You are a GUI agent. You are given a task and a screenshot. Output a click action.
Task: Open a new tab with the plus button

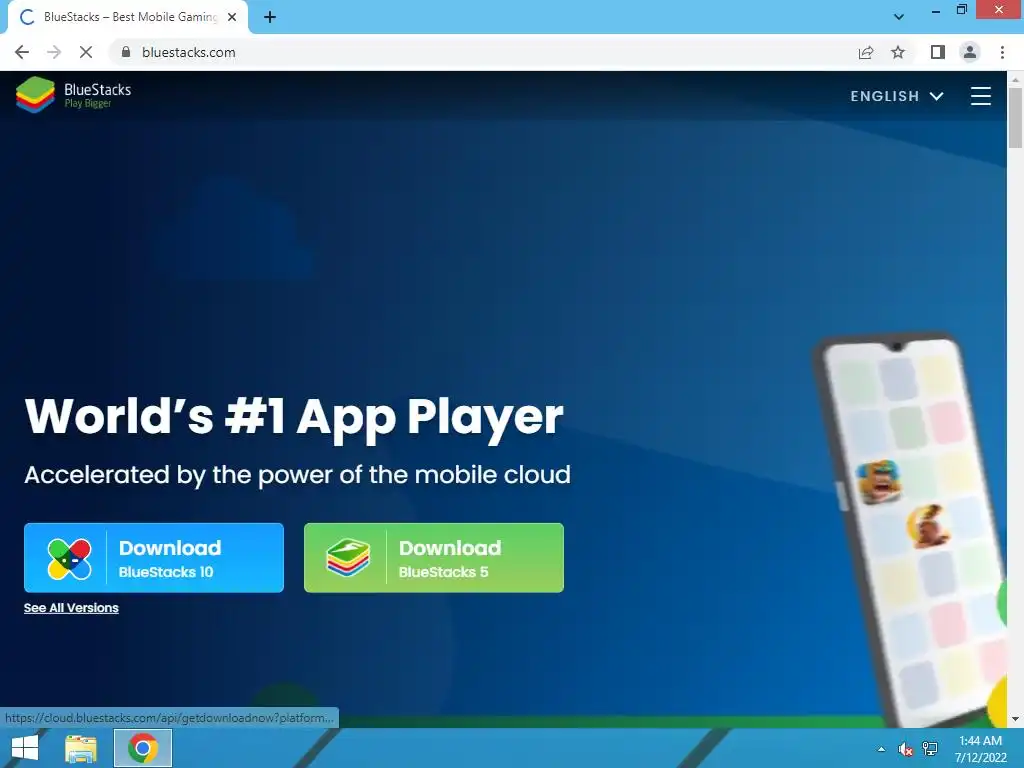point(270,17)
